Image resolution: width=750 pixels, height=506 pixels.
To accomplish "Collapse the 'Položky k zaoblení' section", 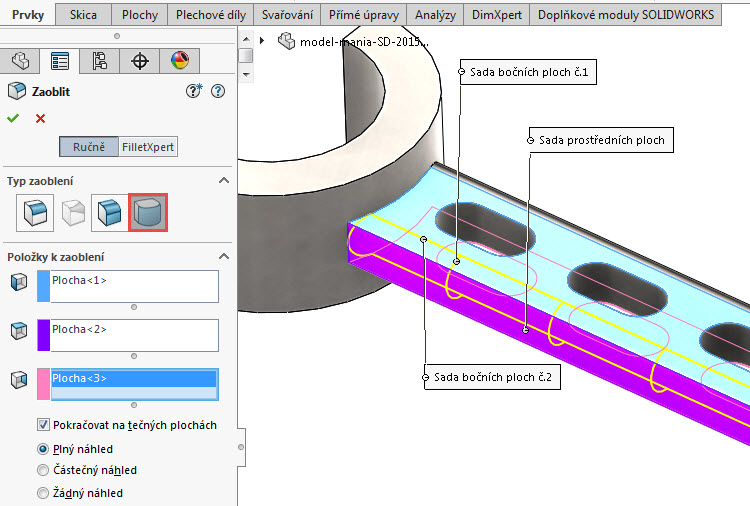I will point(224,257).
